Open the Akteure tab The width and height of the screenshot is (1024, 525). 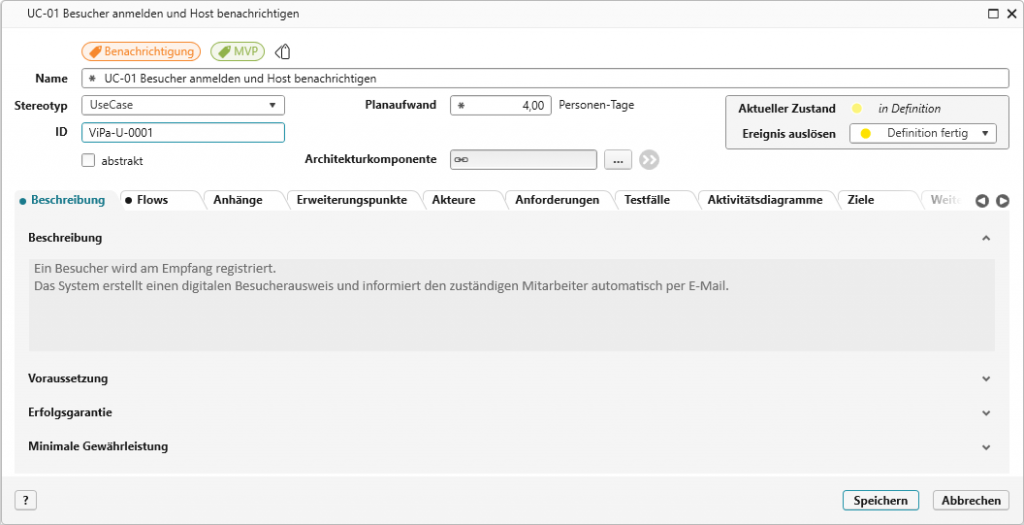(453, 200)
